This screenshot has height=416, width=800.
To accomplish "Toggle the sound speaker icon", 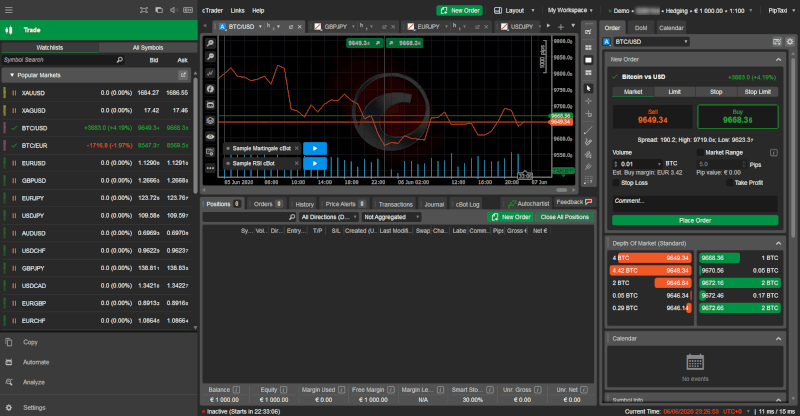I will 171,9.
